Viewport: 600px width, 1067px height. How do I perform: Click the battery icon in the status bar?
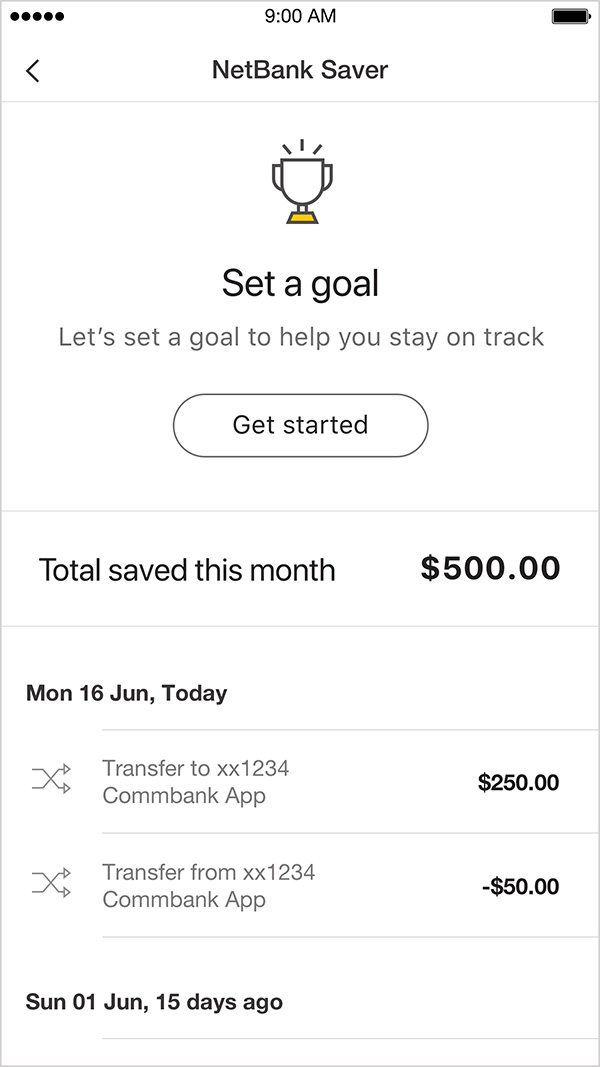[570, 16]
